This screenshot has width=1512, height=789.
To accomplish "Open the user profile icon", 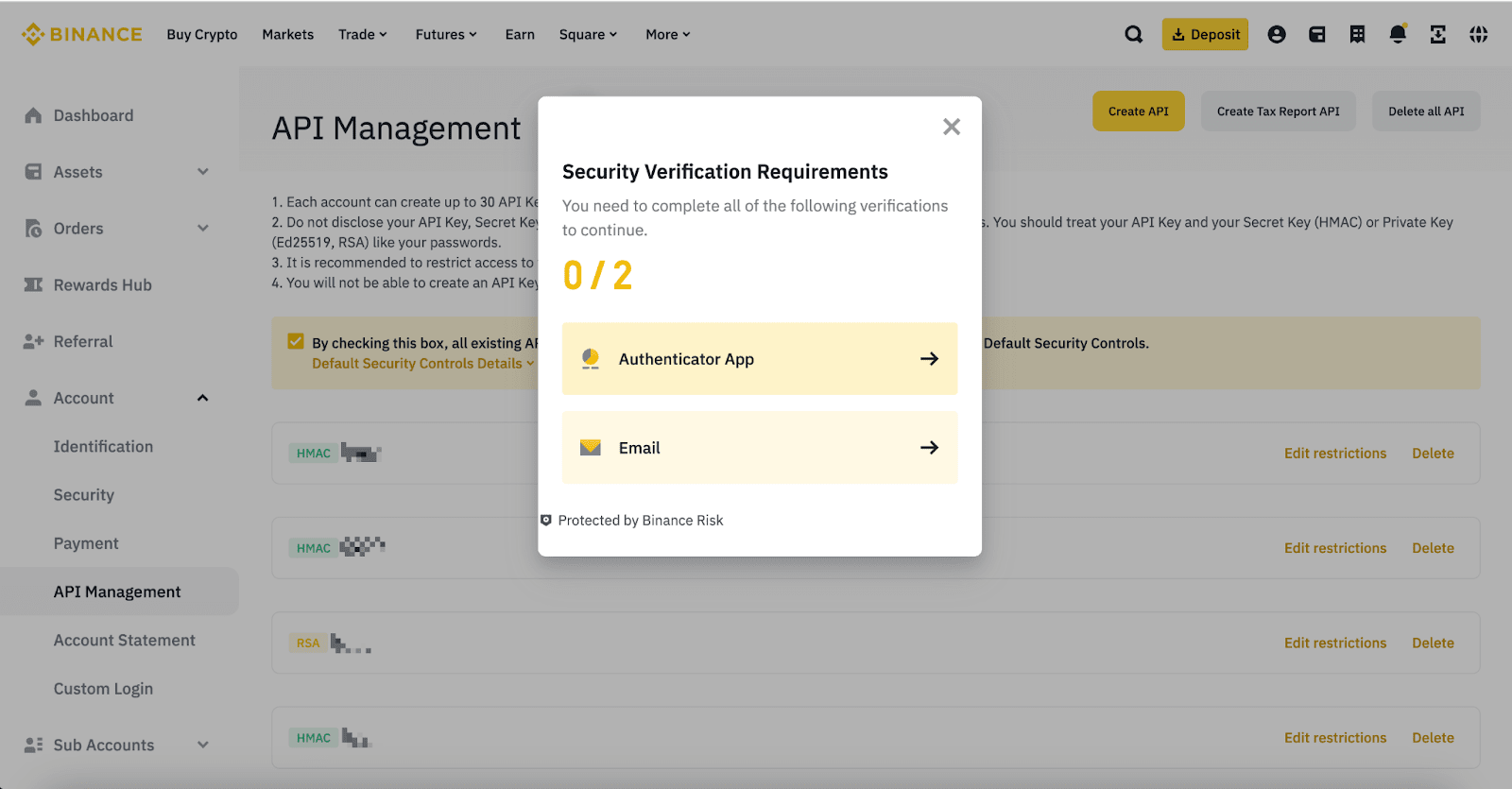I will (1277, 35).
